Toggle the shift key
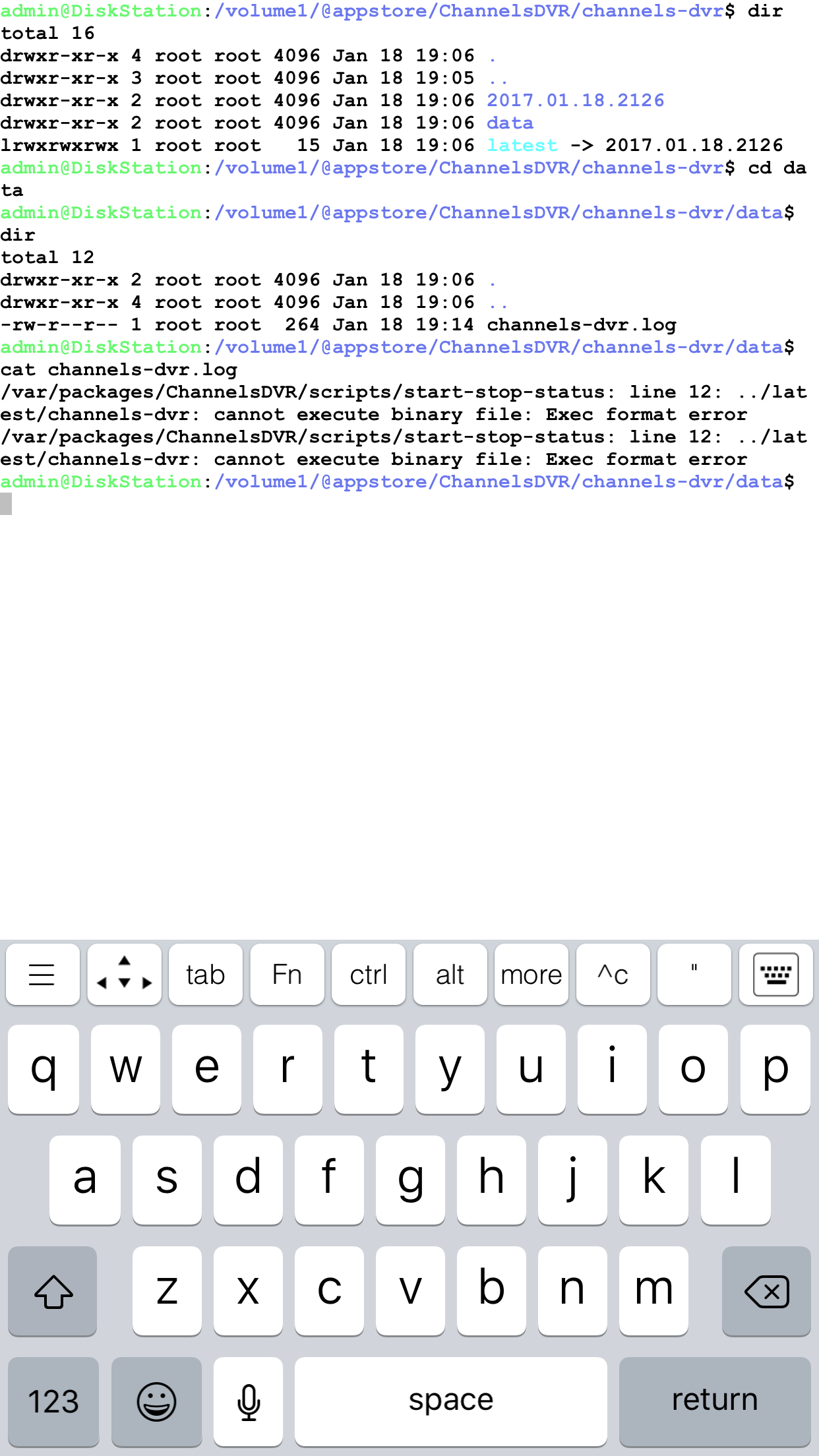The width and height of the screenshot is (819, 1456). pos(53,1290)
